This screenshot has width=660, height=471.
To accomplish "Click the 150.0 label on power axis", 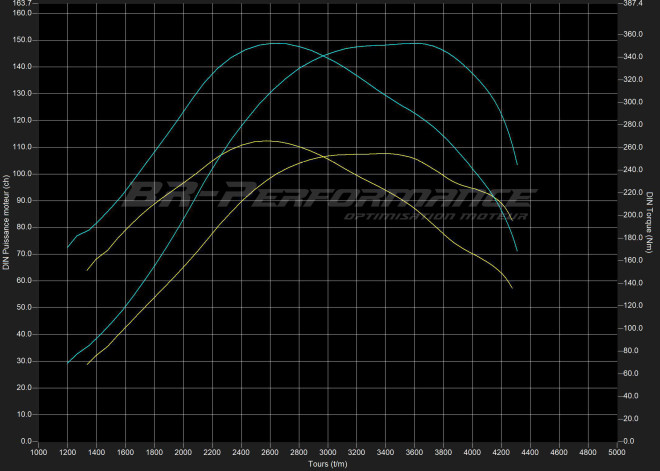I will tap(21, 40).
